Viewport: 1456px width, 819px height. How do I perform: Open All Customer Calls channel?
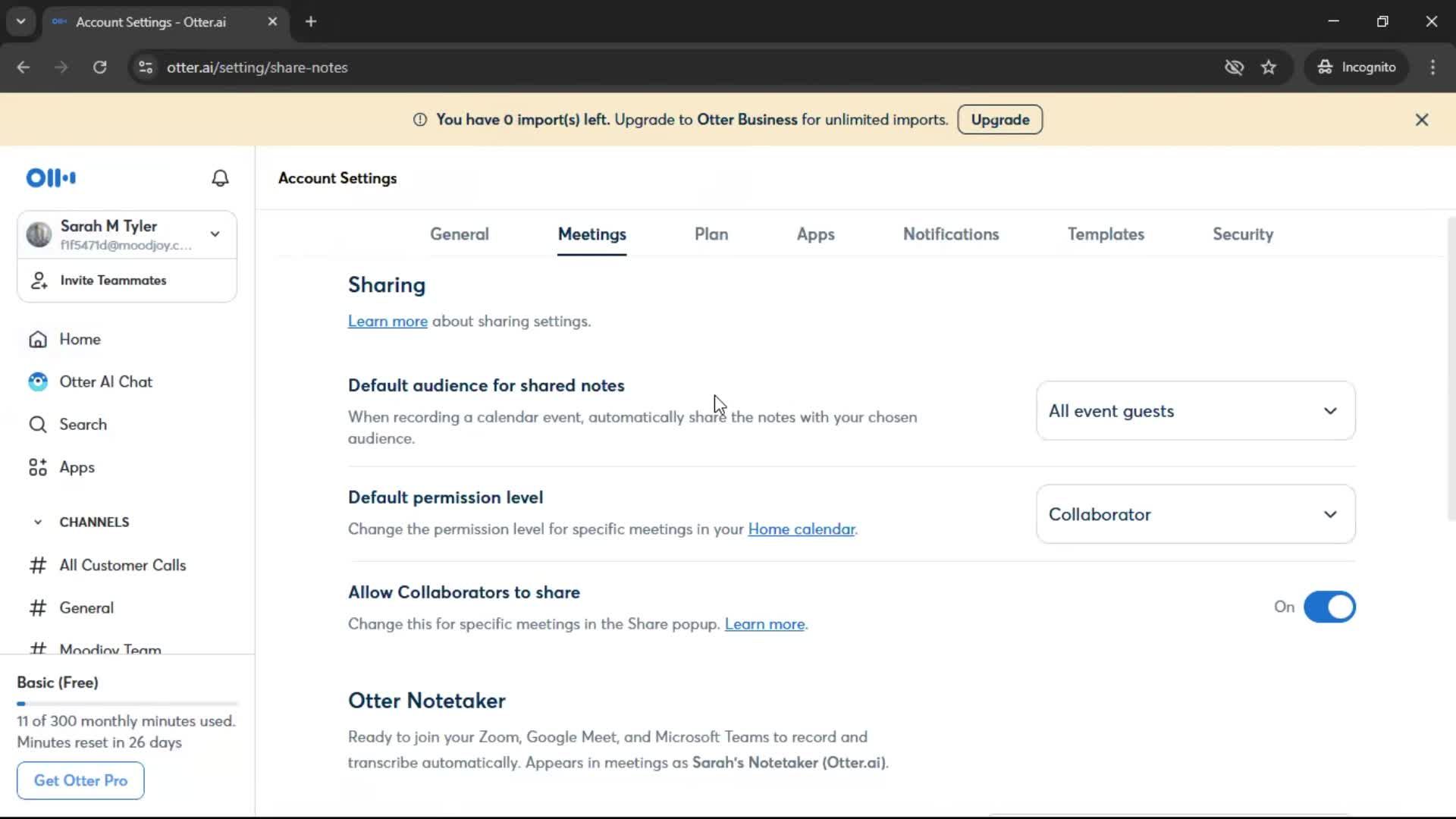[107, 565]
